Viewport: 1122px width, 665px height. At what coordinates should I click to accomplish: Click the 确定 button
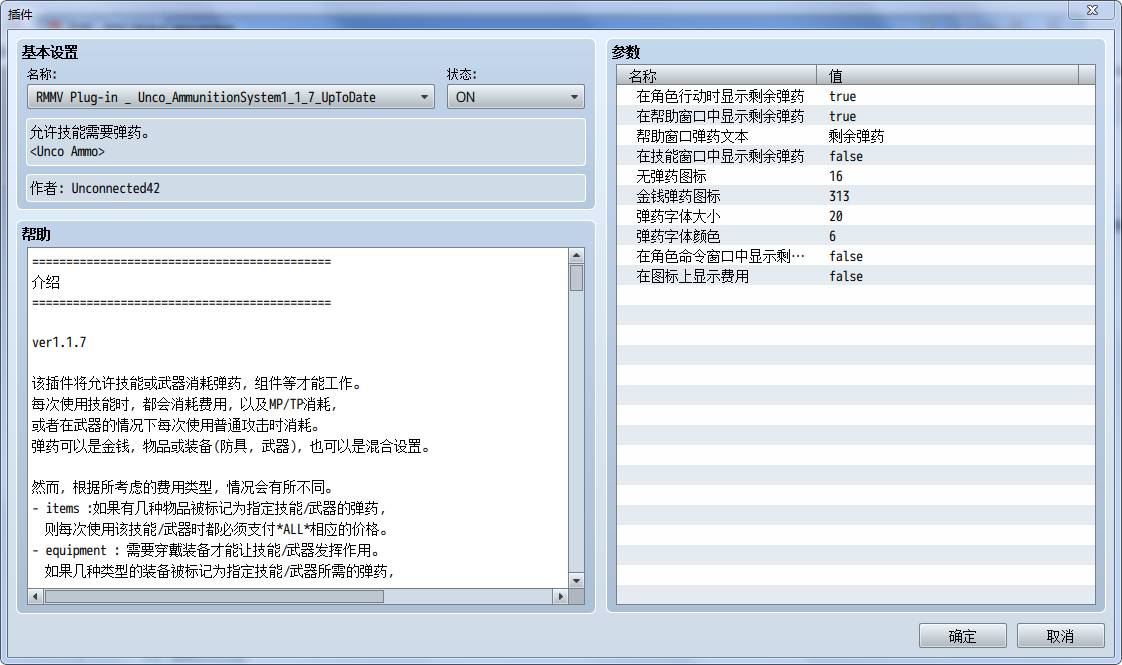(x=962, y=636)
